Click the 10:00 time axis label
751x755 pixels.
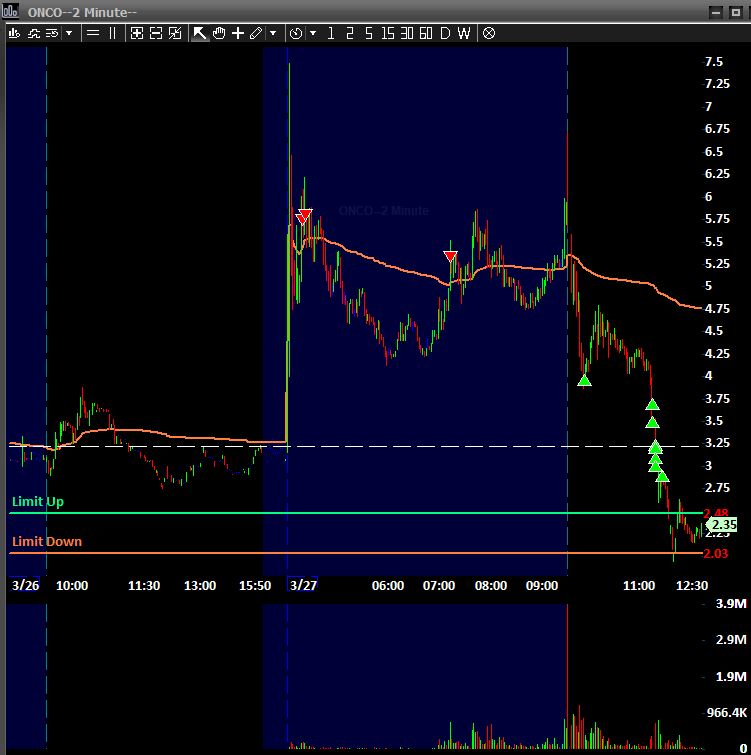72,586
